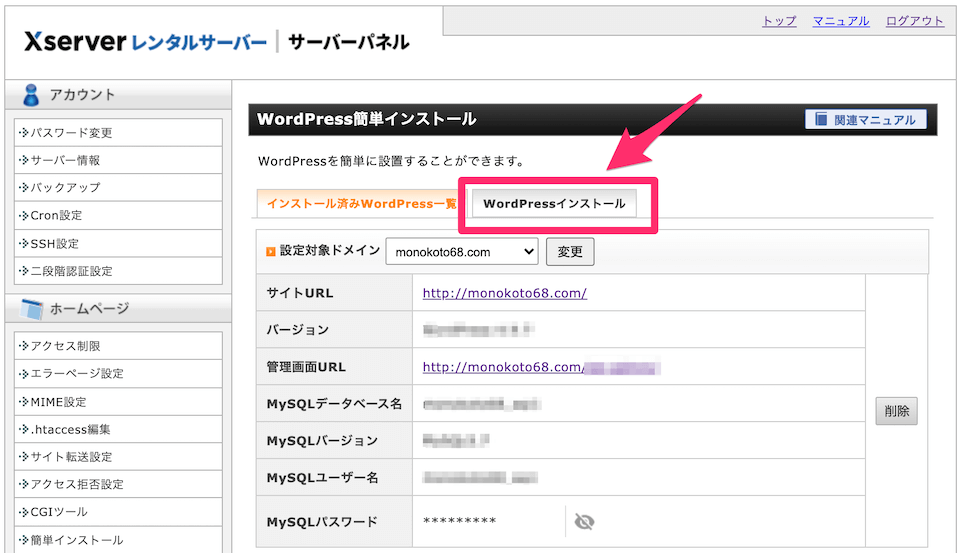Click the MySQLバージョン label
Viewport: 960px width, 553px height.
(x=322, y=440)
